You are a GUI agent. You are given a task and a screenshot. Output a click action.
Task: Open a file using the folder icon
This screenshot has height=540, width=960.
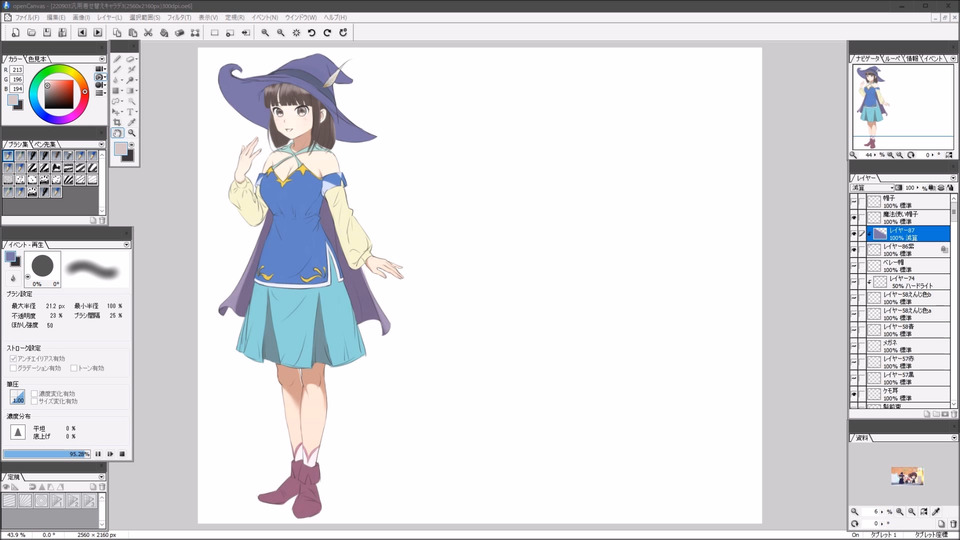click(31, 32)
